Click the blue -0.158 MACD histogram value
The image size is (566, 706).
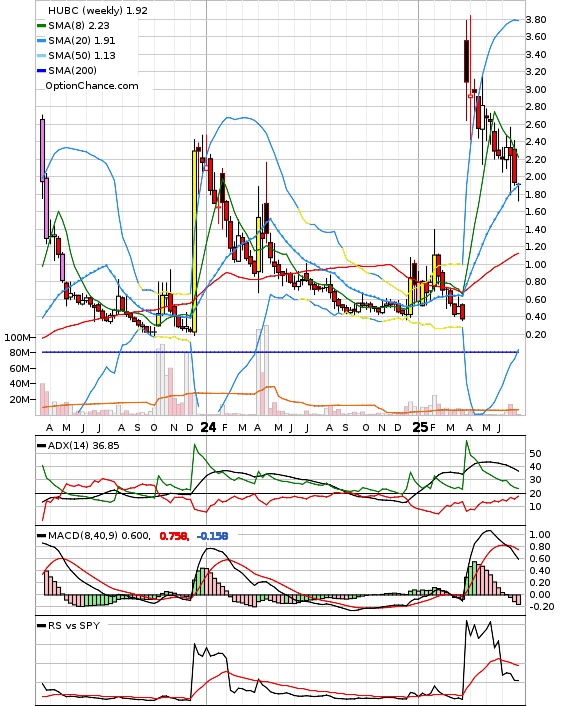point(212,536)
